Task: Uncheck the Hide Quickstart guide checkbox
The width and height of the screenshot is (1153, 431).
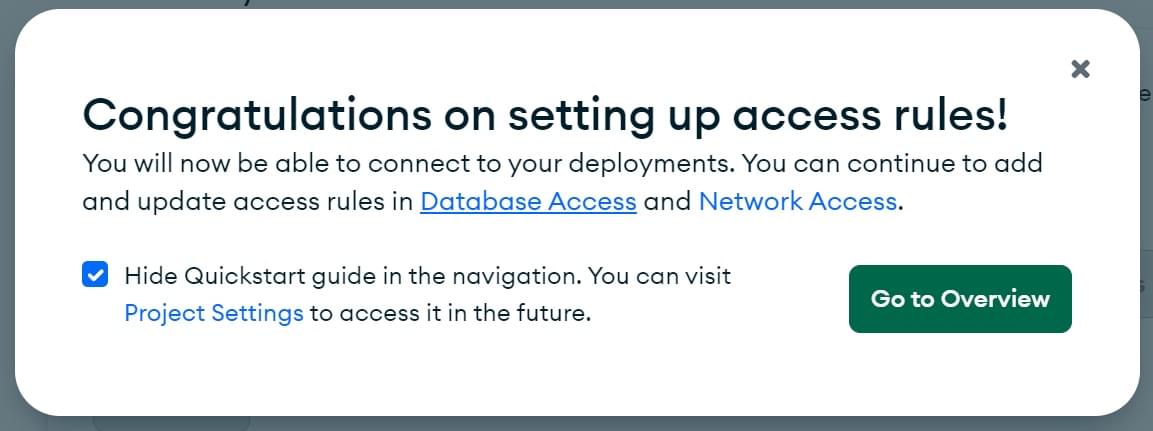Action: coord(95,275)
